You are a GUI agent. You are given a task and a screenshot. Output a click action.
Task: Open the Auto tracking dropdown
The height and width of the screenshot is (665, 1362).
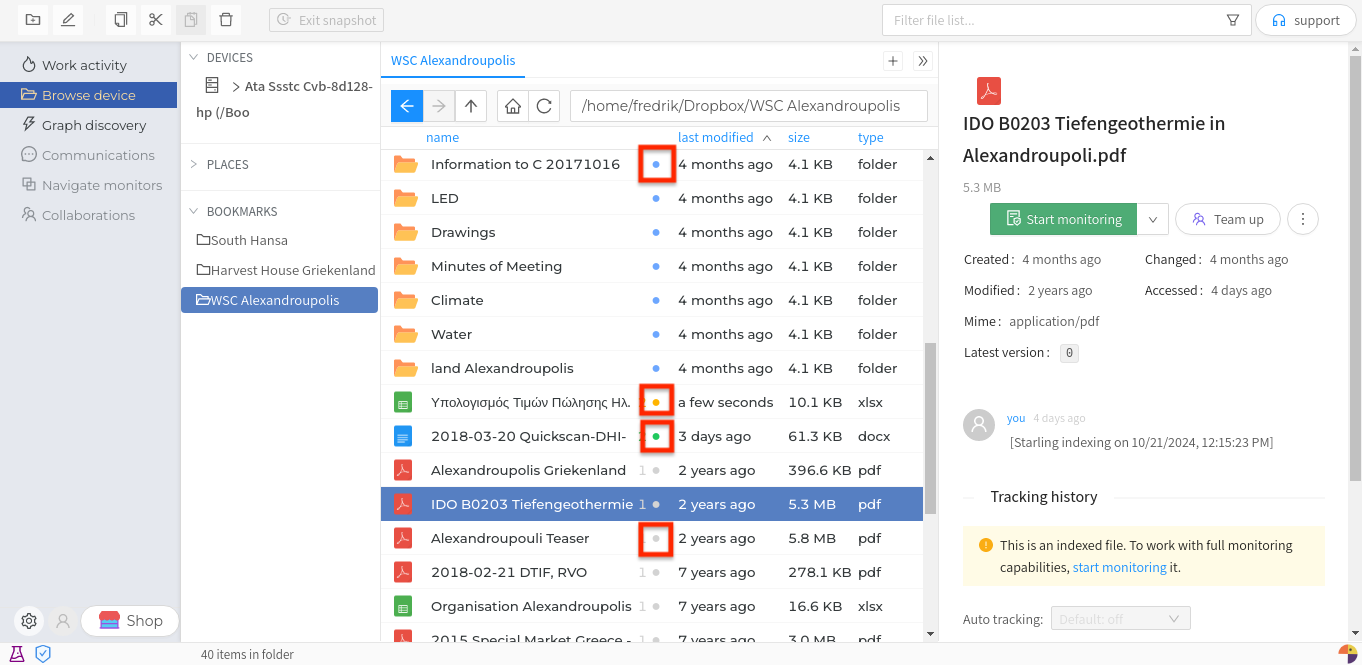1120,619
